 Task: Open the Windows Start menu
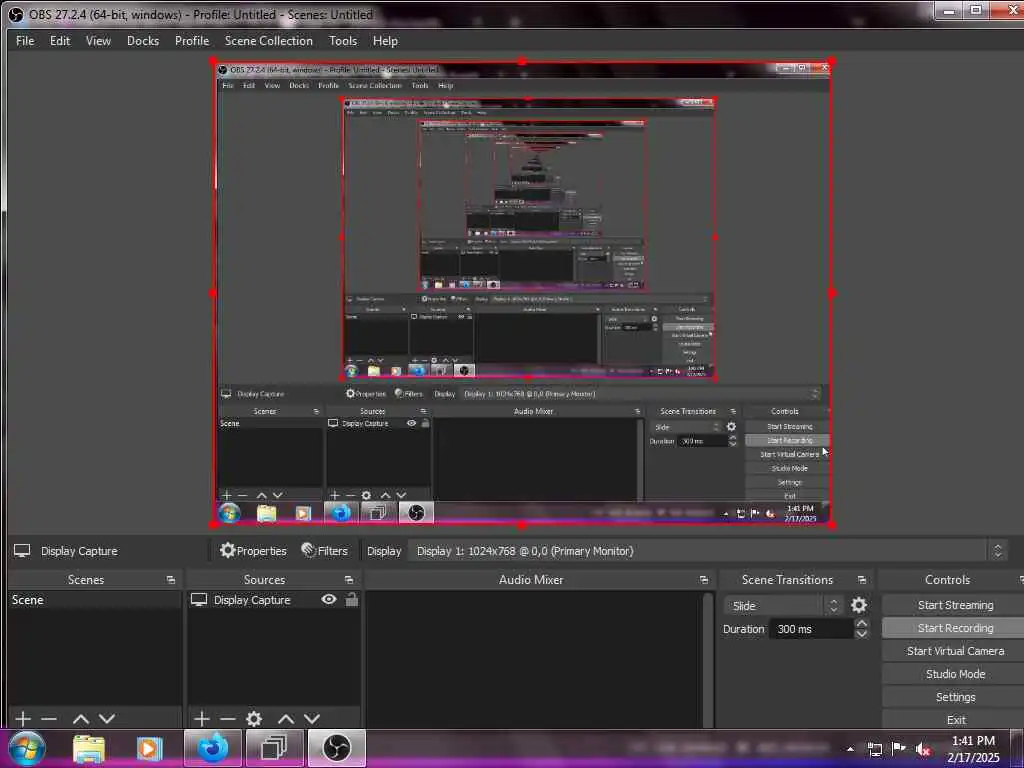27,748
